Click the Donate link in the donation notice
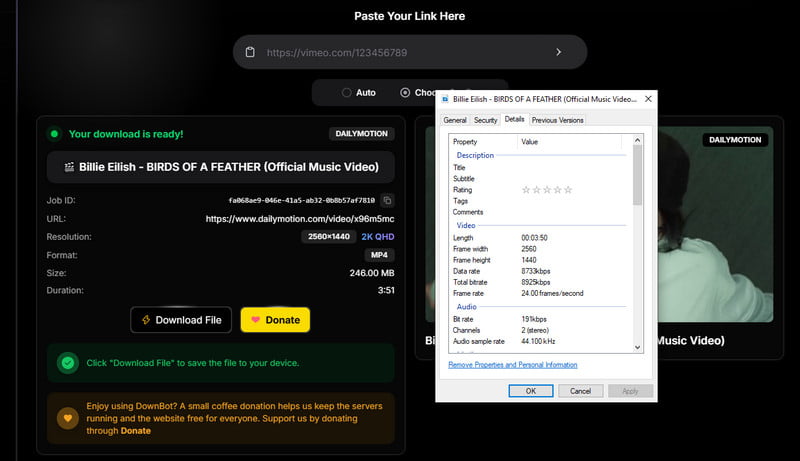800x461 pixels. tap(136, 430)
